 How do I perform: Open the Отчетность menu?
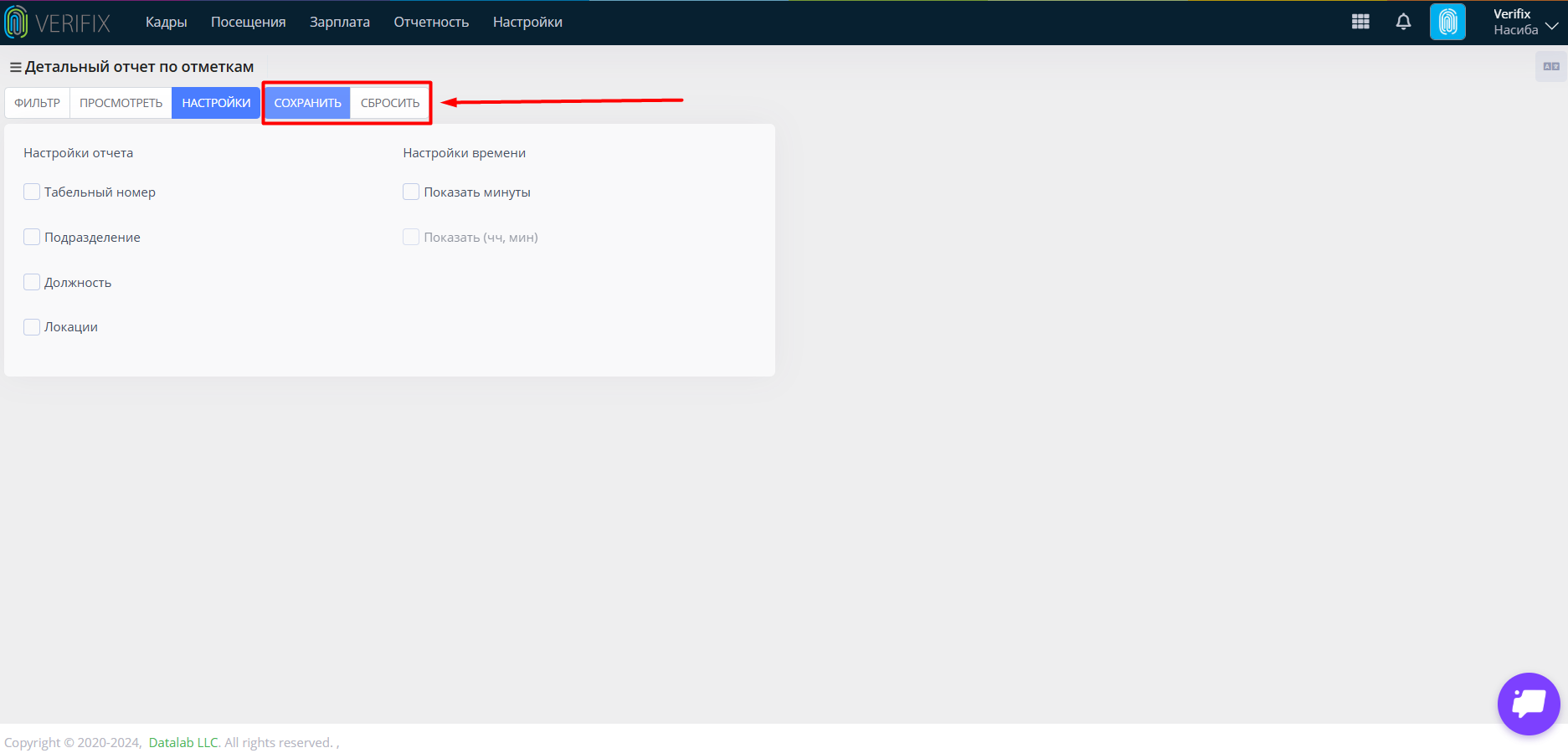[431, 22]
